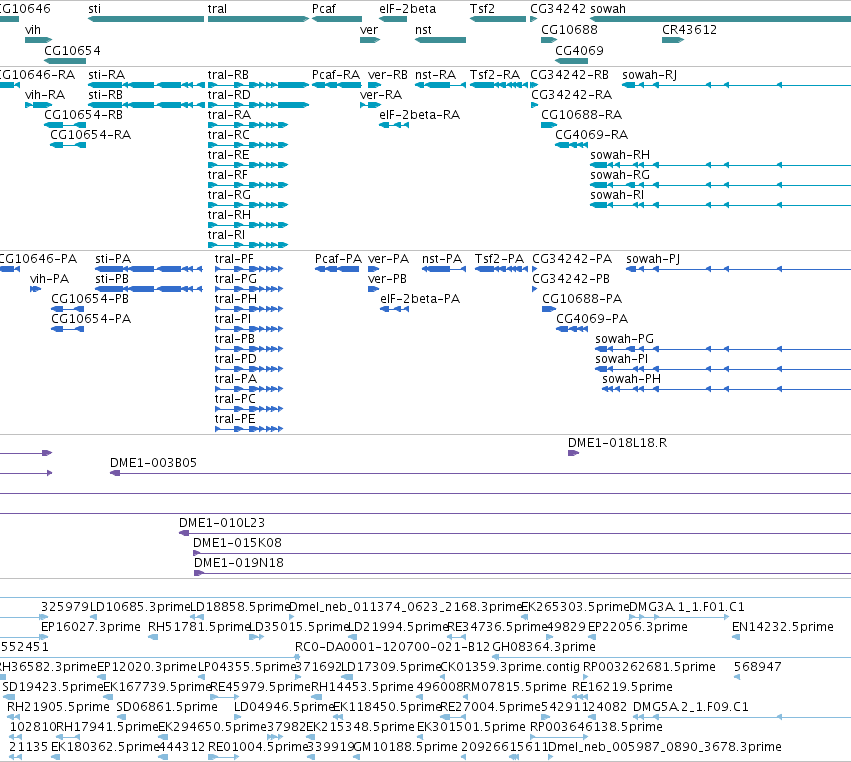Viewport: 851px width, 762px height.
Task: Open the CG34242-RB transcript
Action: pos(534,85)
